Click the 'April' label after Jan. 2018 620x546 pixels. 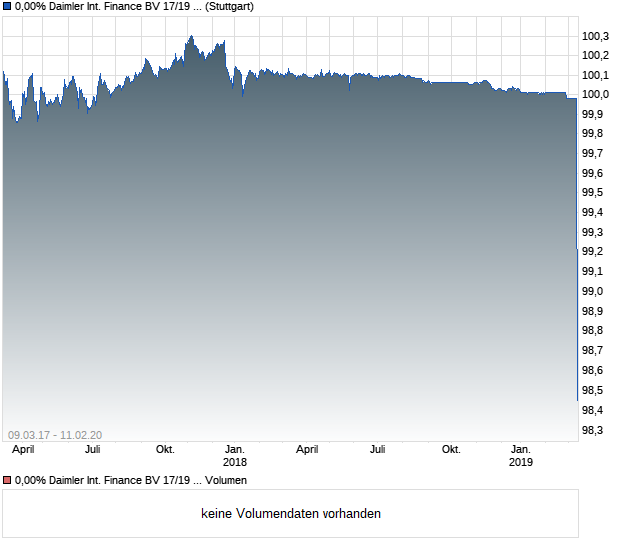(307, 450)
